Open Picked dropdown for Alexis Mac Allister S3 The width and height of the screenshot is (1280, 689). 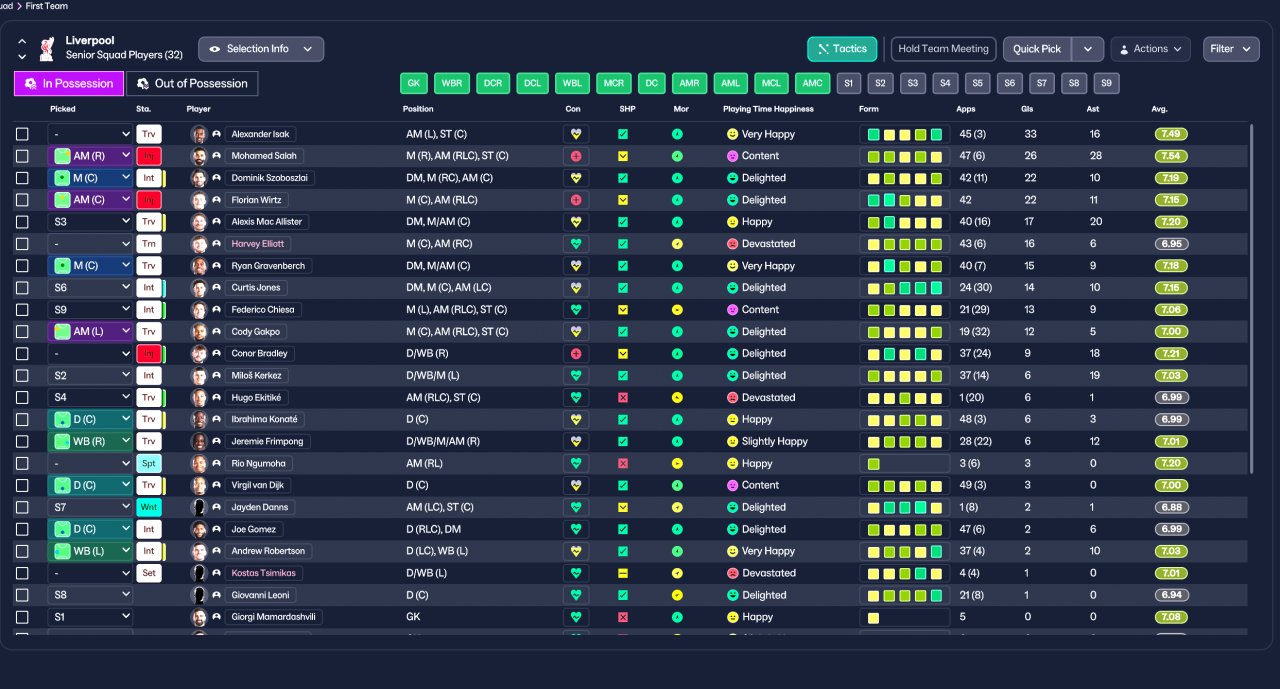click(91, 222)
